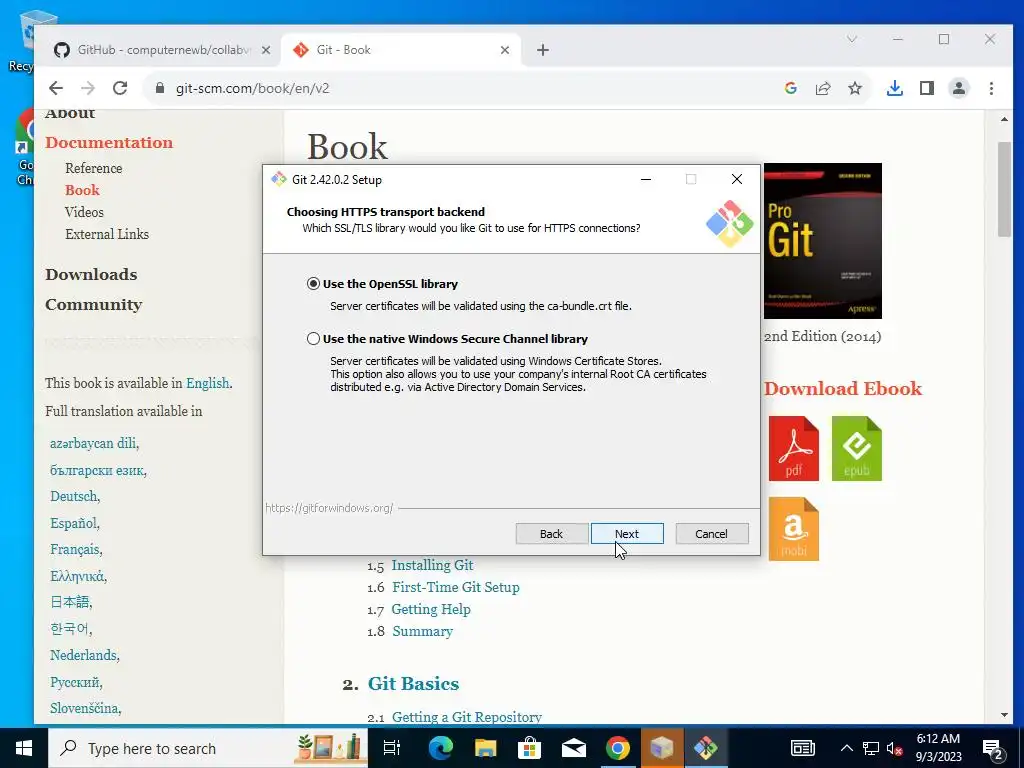Image resolution: width=1024 pixels, height=768 pixels.
Task: Click the address bar URL git-scm.com/book/en/v2
Action: (252, 88)
